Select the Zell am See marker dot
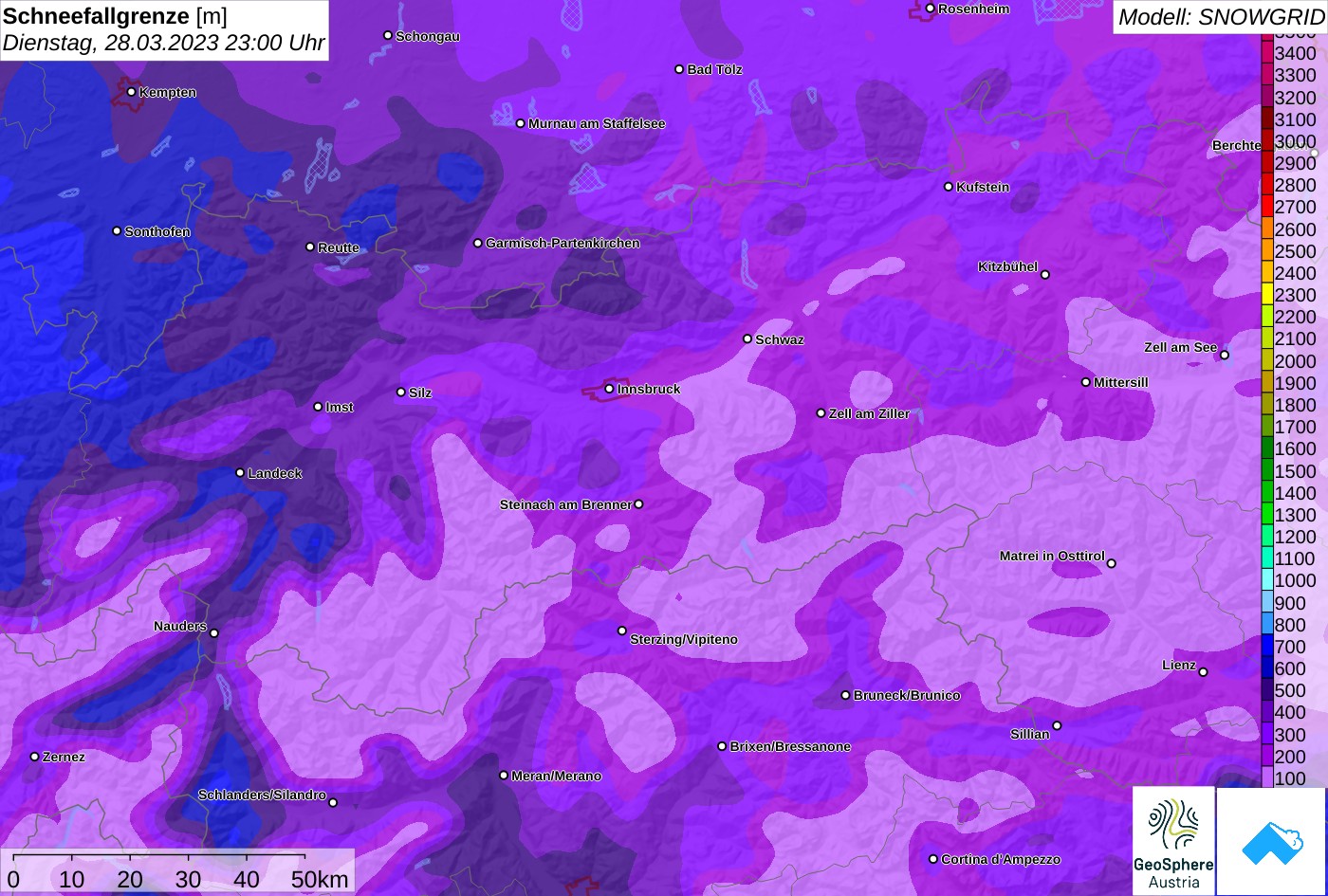 (1224, 356)
